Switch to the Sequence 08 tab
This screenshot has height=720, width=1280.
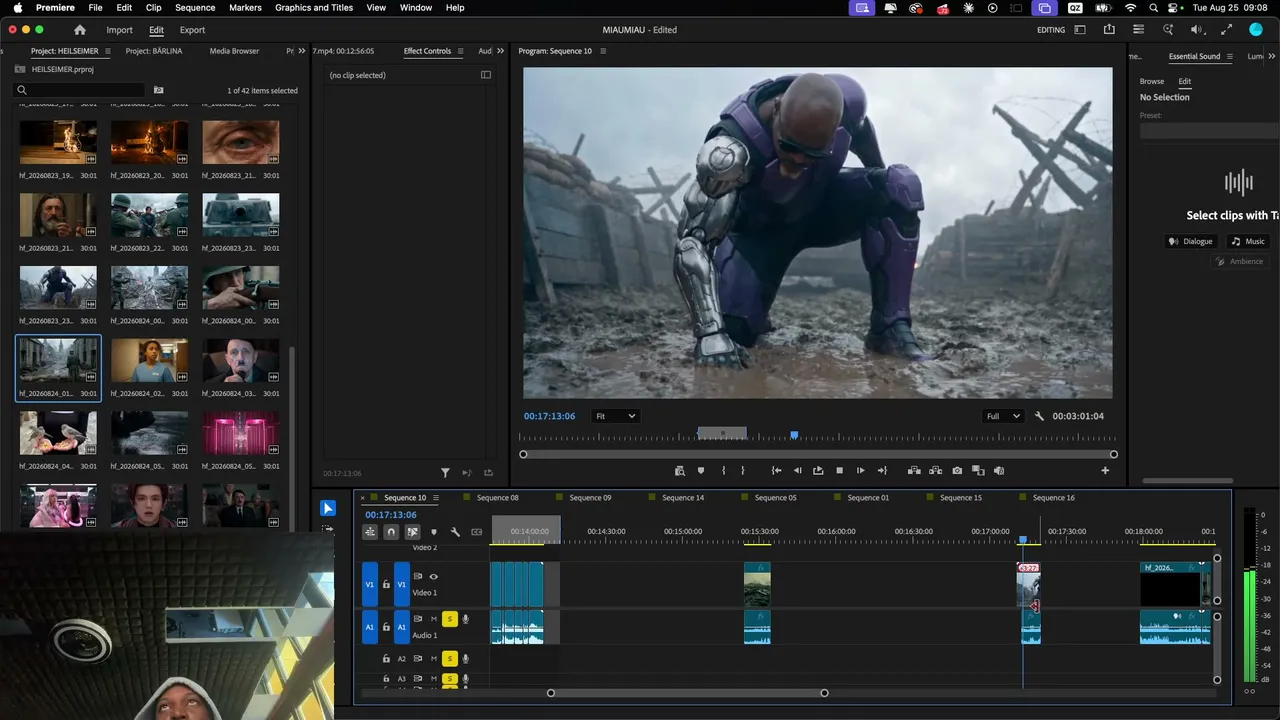click(x=497, y=498)
